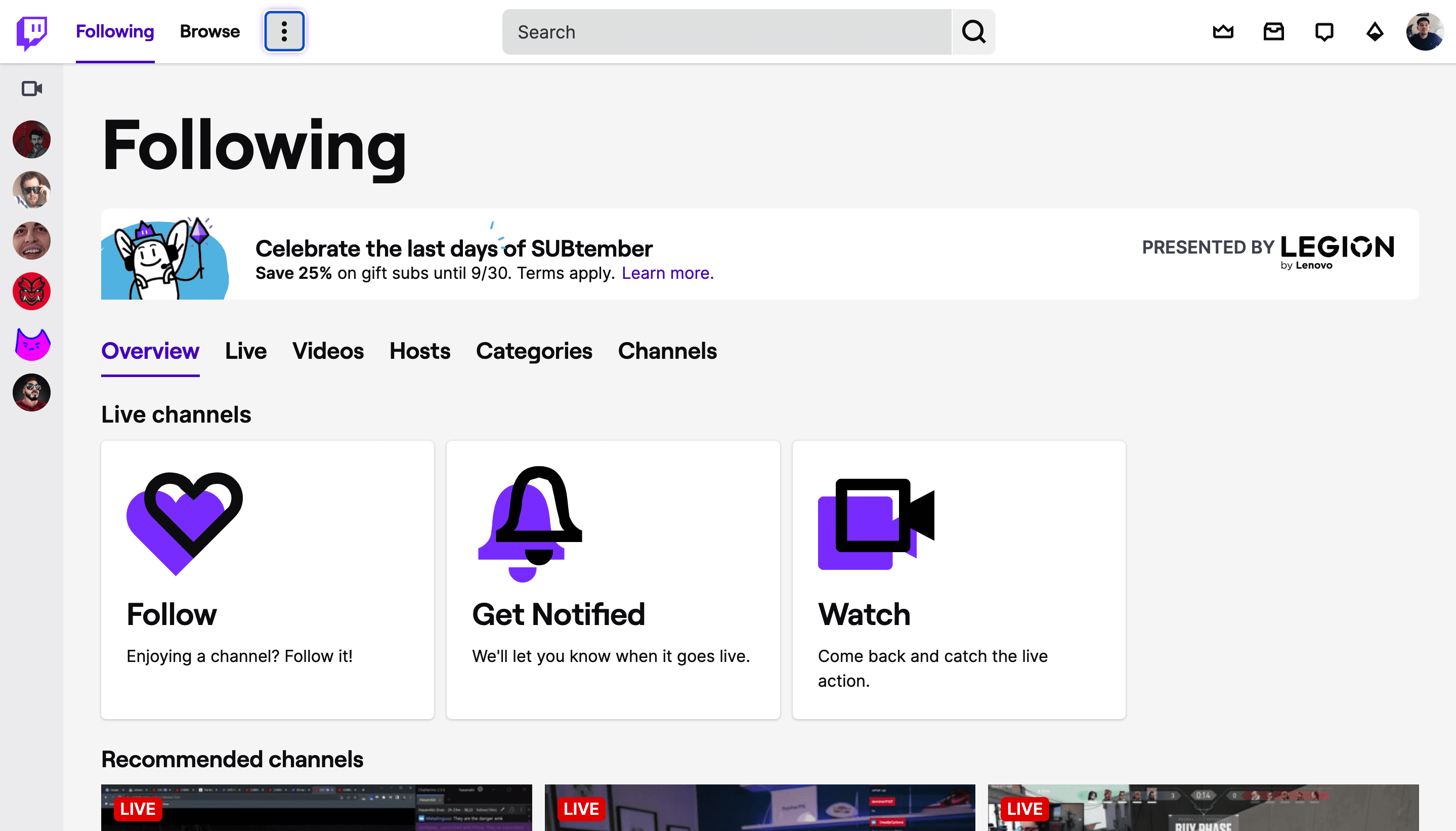Click the followed channels camera icon in sidebar
This screenshot has height=831, width=1456.
click(x=31, y=89)
